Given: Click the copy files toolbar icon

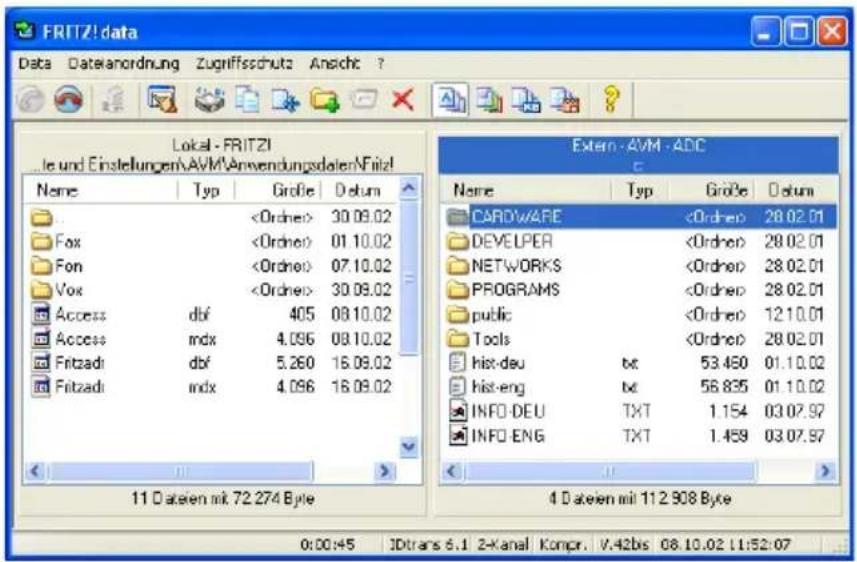Looking at the screenshot, I should point(248,100).
